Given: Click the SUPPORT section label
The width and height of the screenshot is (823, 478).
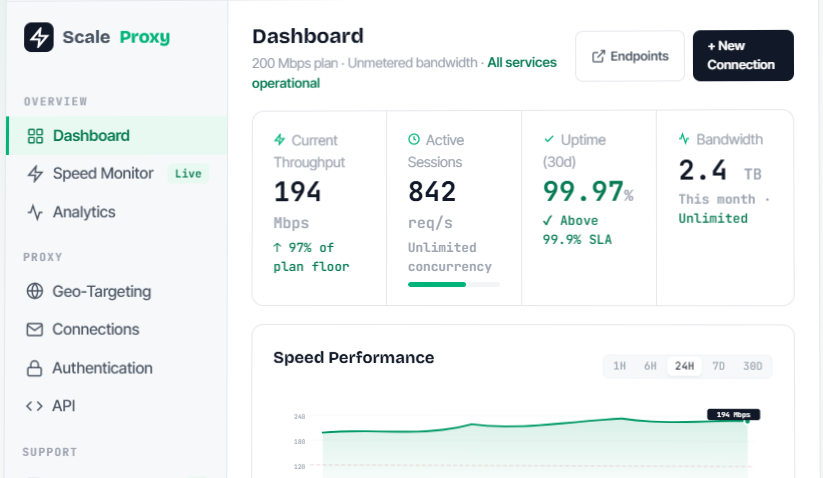Looking at the screenshot, I should (x=50, y=452).
